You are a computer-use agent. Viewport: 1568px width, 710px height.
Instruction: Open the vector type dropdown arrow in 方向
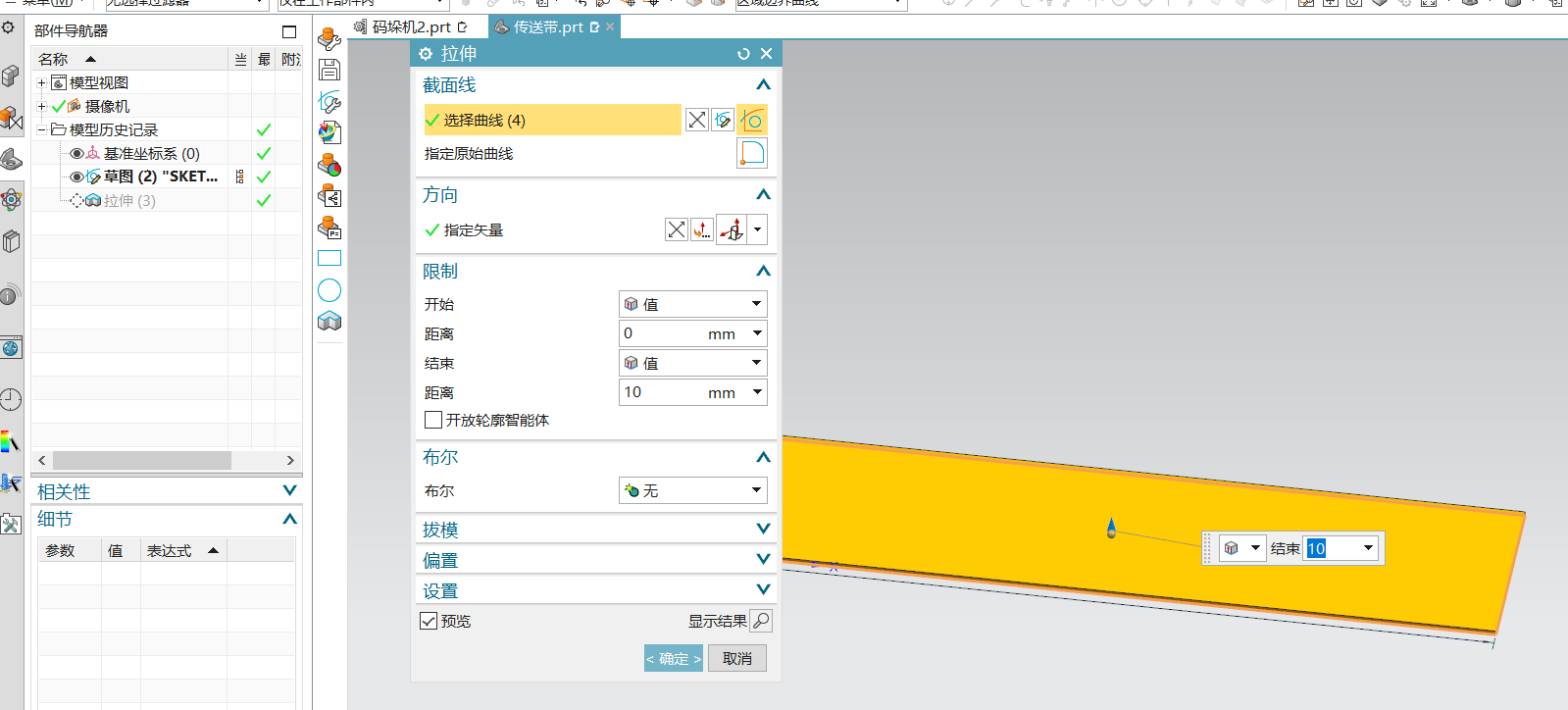coord(757,229)
